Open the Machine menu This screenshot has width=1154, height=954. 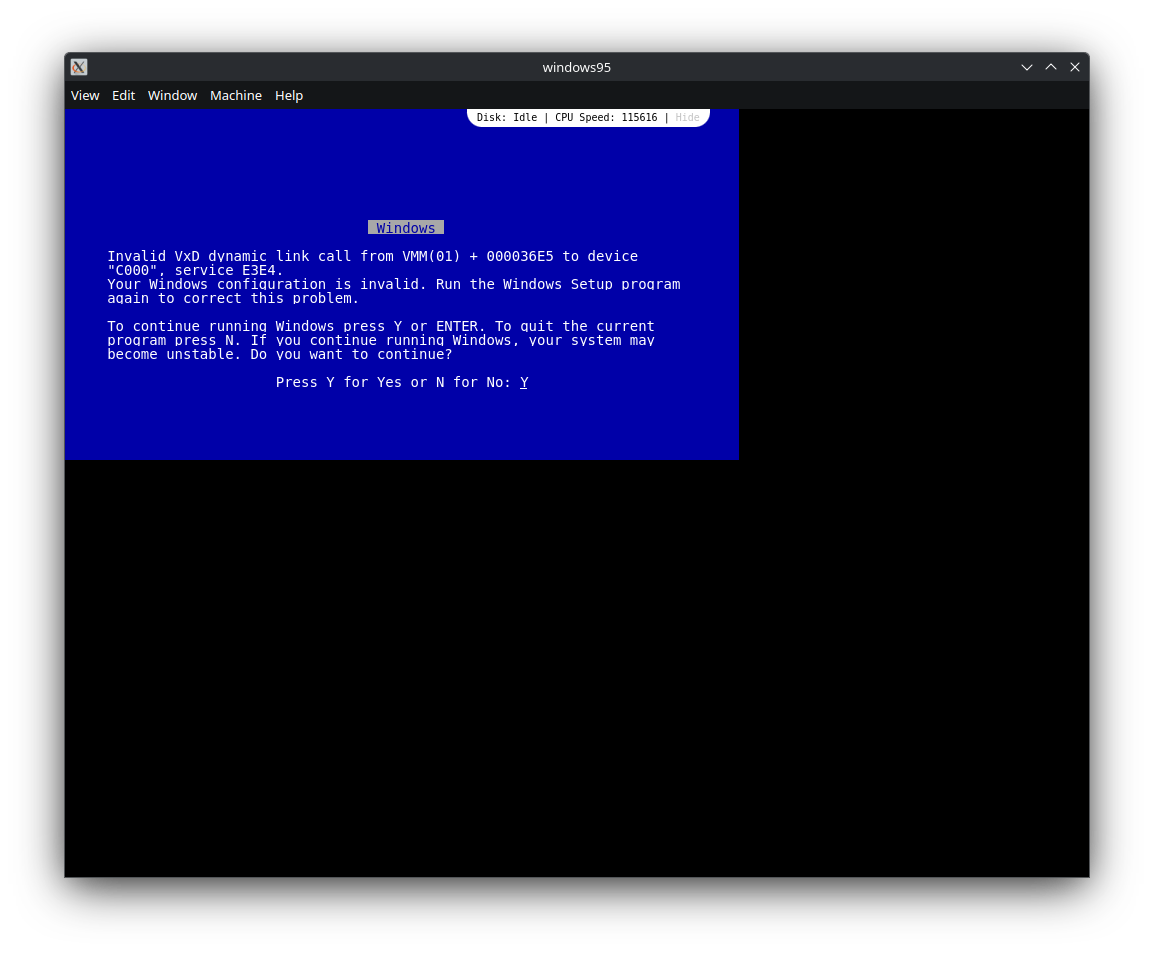coord(236,96)
